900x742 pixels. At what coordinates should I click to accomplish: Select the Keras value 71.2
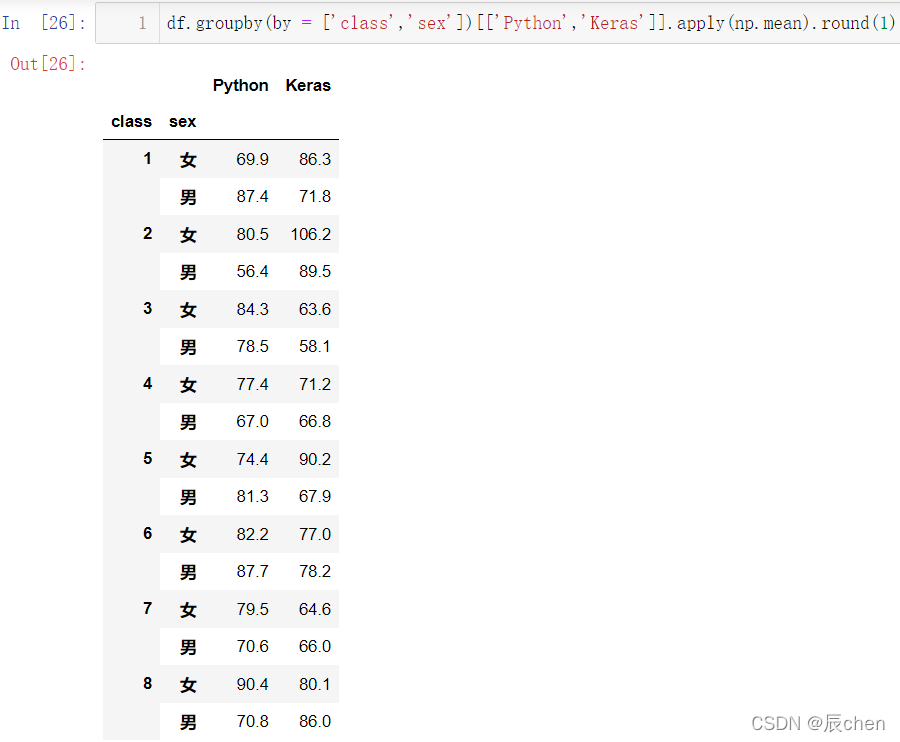pos(315,384)
